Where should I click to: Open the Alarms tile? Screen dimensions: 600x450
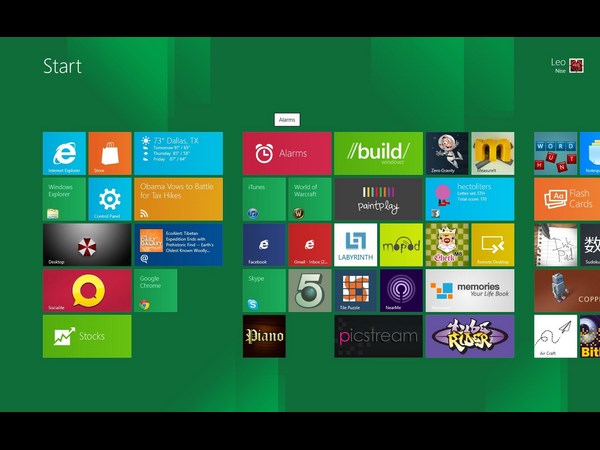coord(287,153)
